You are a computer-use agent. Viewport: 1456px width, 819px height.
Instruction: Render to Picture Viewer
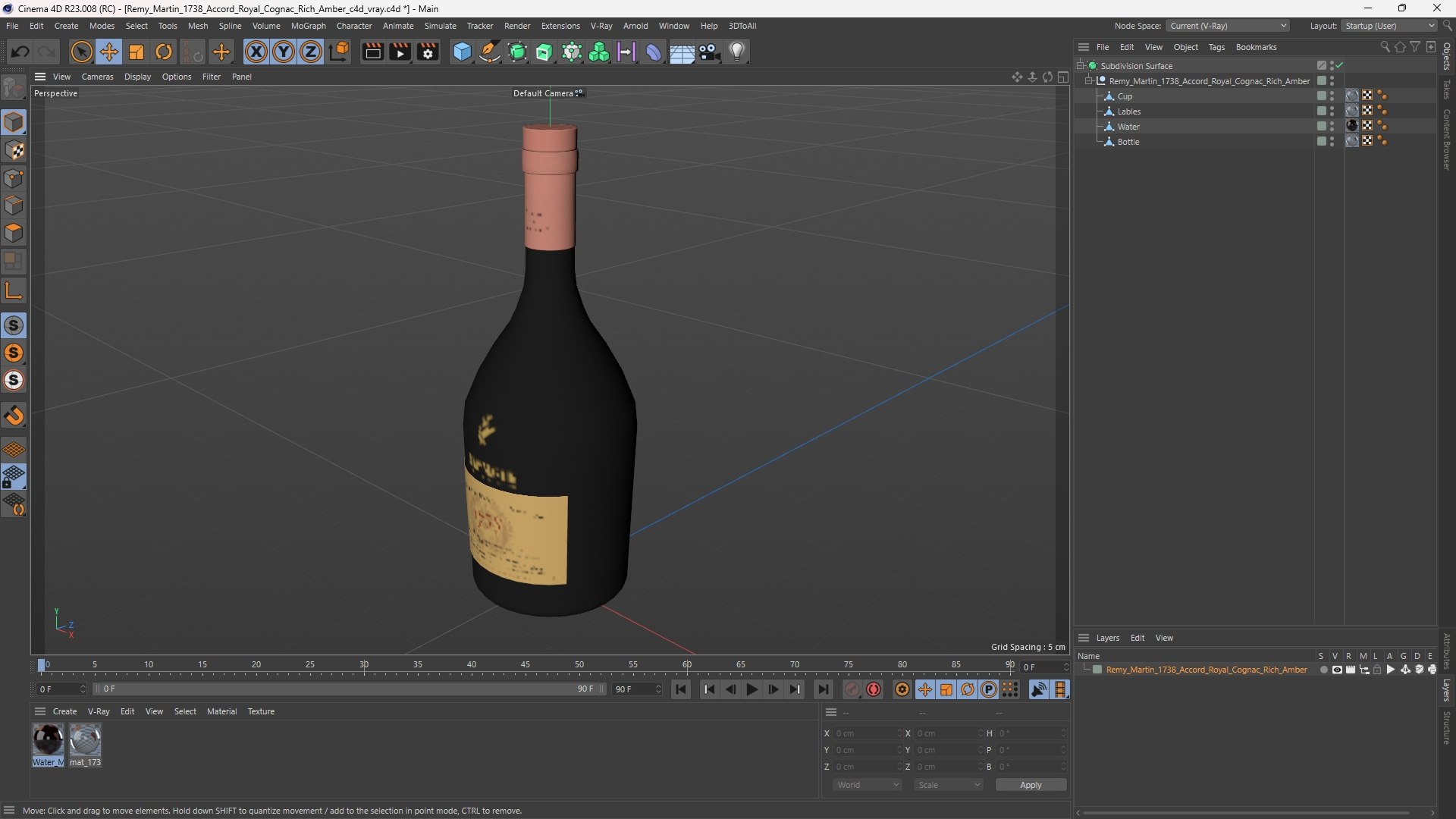click(400, 52)
